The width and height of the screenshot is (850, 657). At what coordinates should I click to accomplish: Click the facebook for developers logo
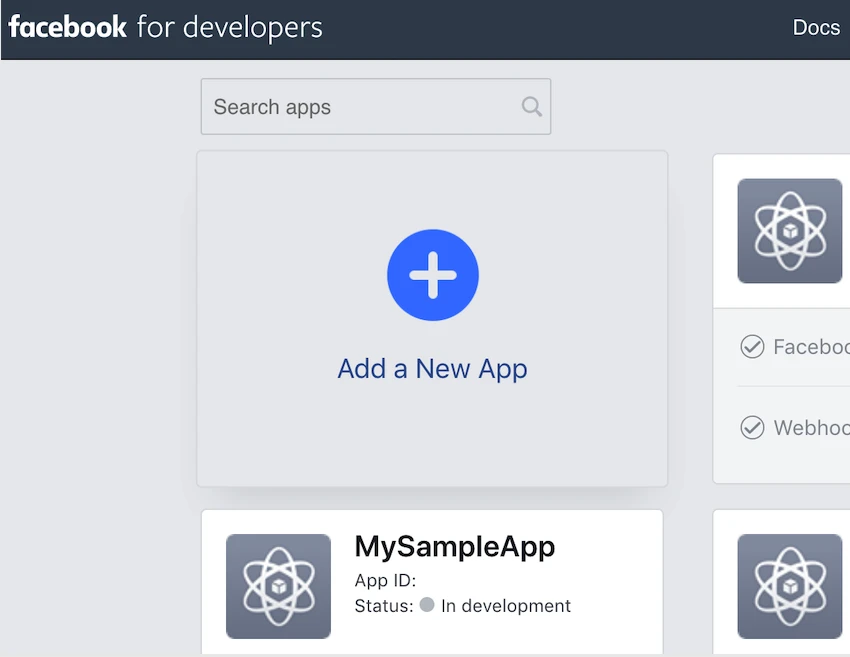point(165,27)
